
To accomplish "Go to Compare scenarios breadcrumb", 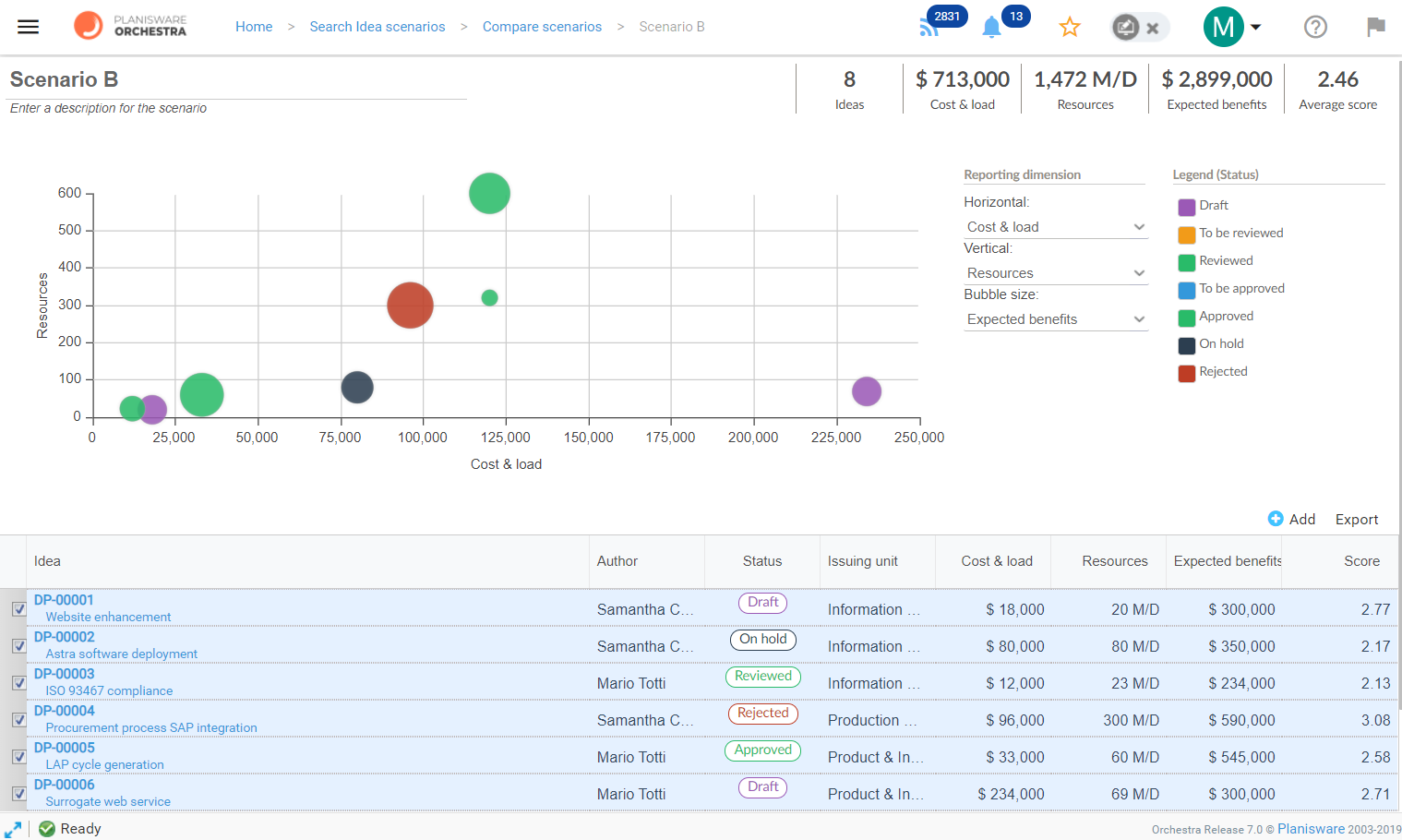I will point(542,27).
